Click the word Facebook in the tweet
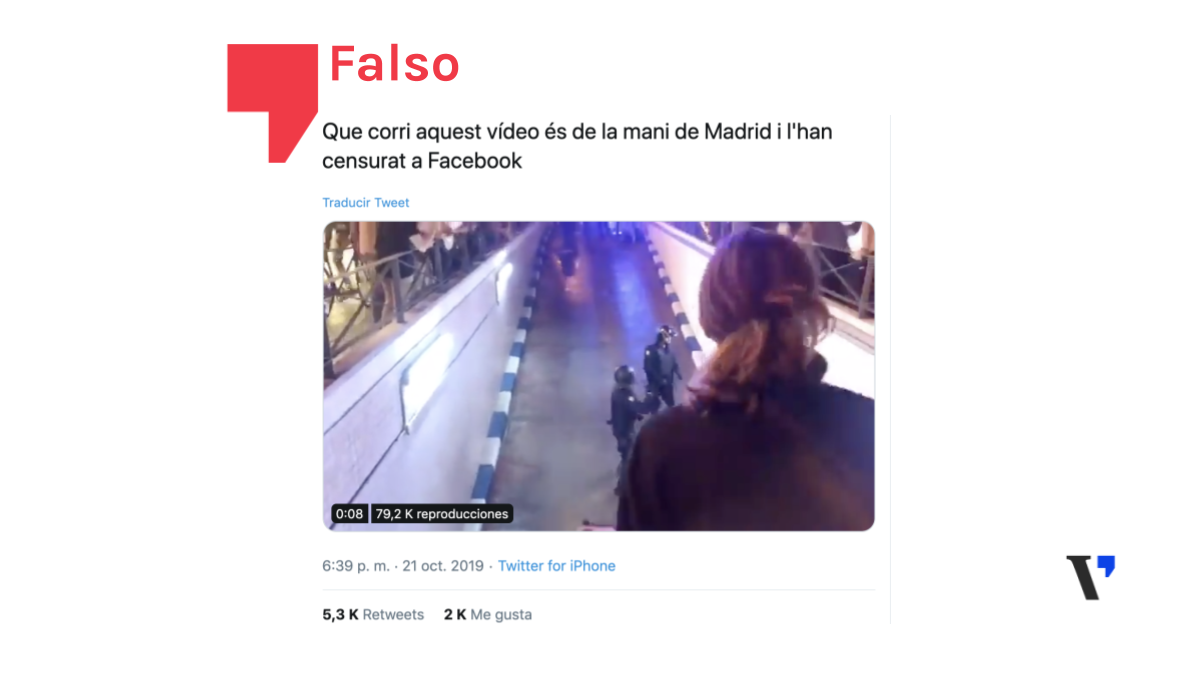 475,161
